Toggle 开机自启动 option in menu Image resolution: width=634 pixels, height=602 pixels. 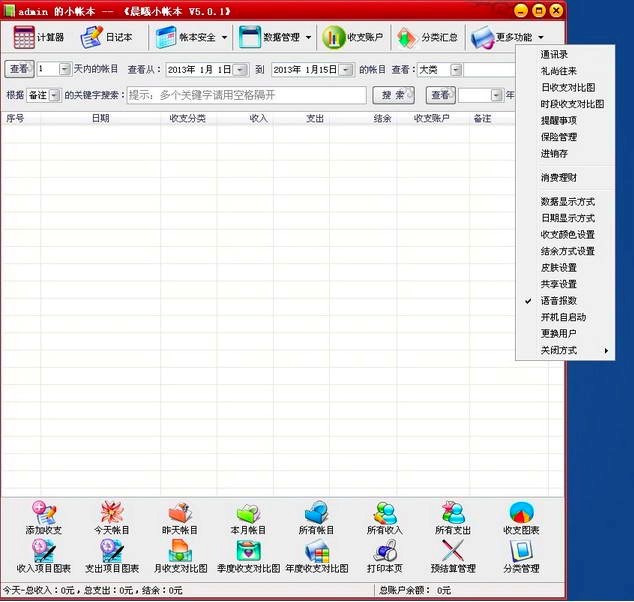[562, 317]
